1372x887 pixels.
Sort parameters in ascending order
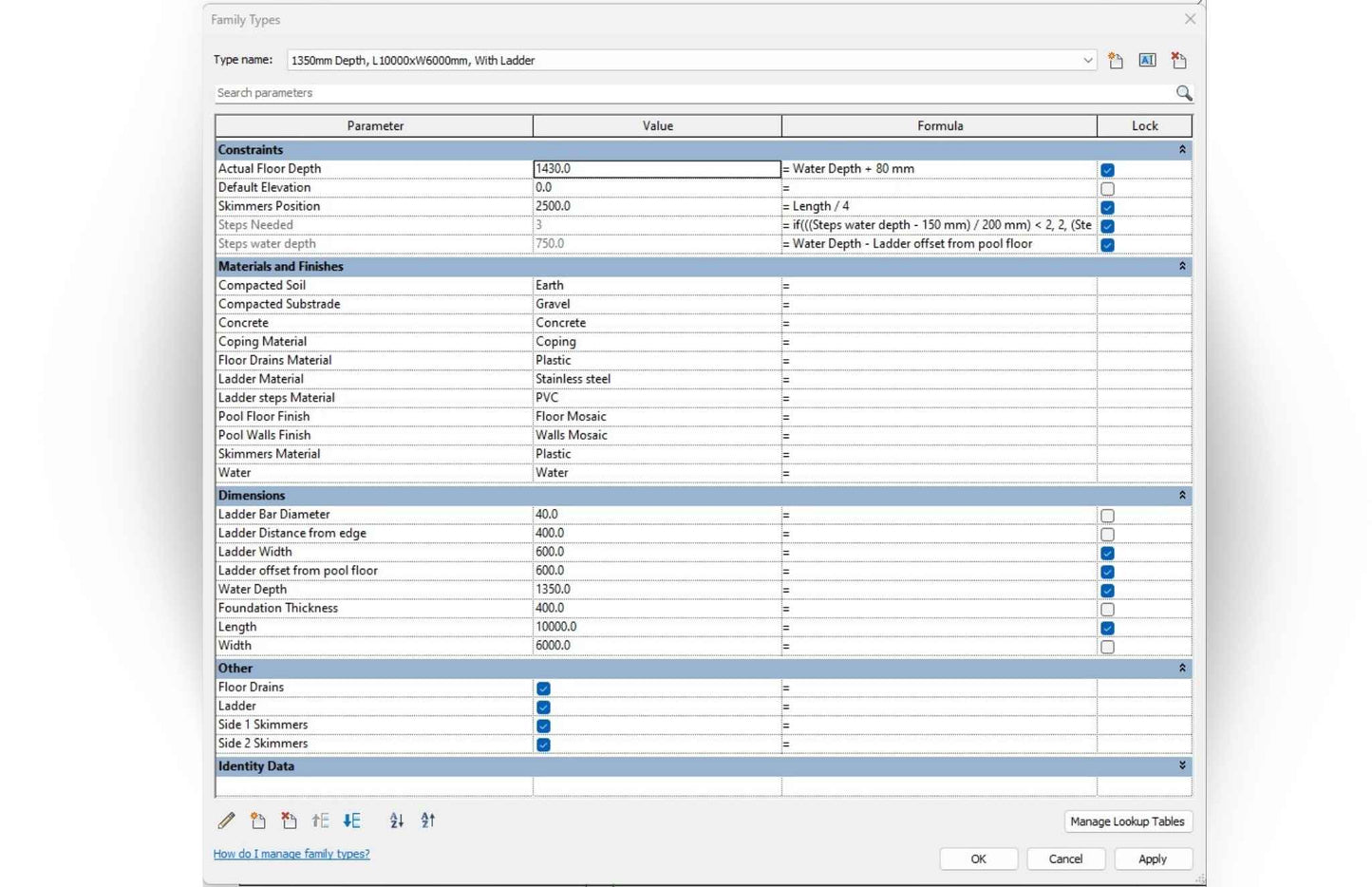click(397, 821)
